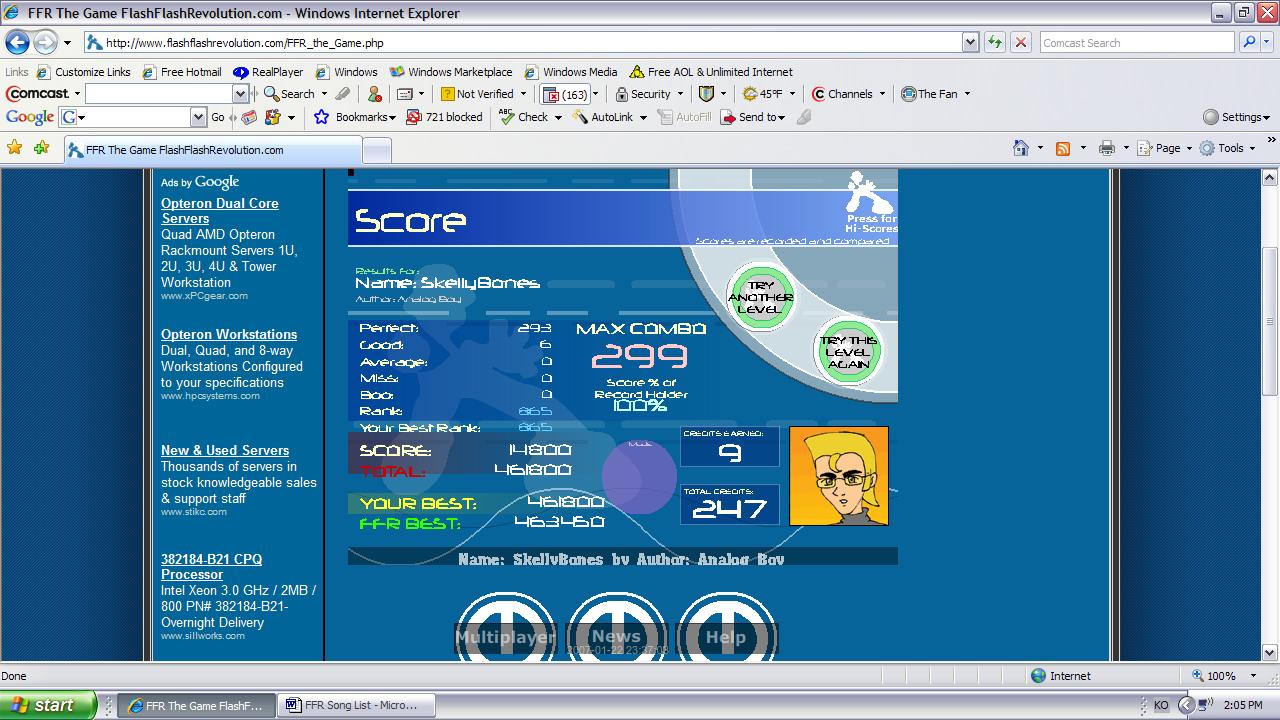Toggle the AutoLink toolbar button
Viewport: 1280px width, 720px height.
[604, 117]
